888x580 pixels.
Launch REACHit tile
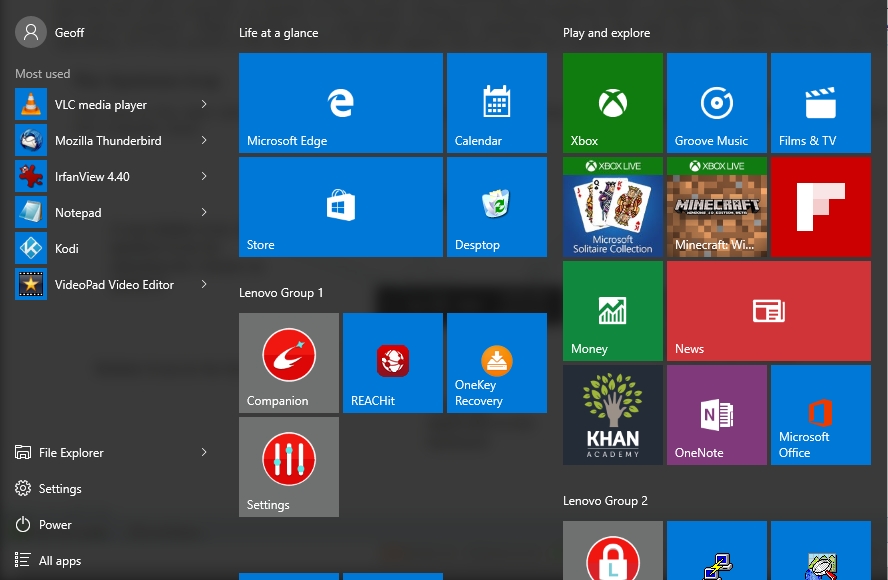392,363
